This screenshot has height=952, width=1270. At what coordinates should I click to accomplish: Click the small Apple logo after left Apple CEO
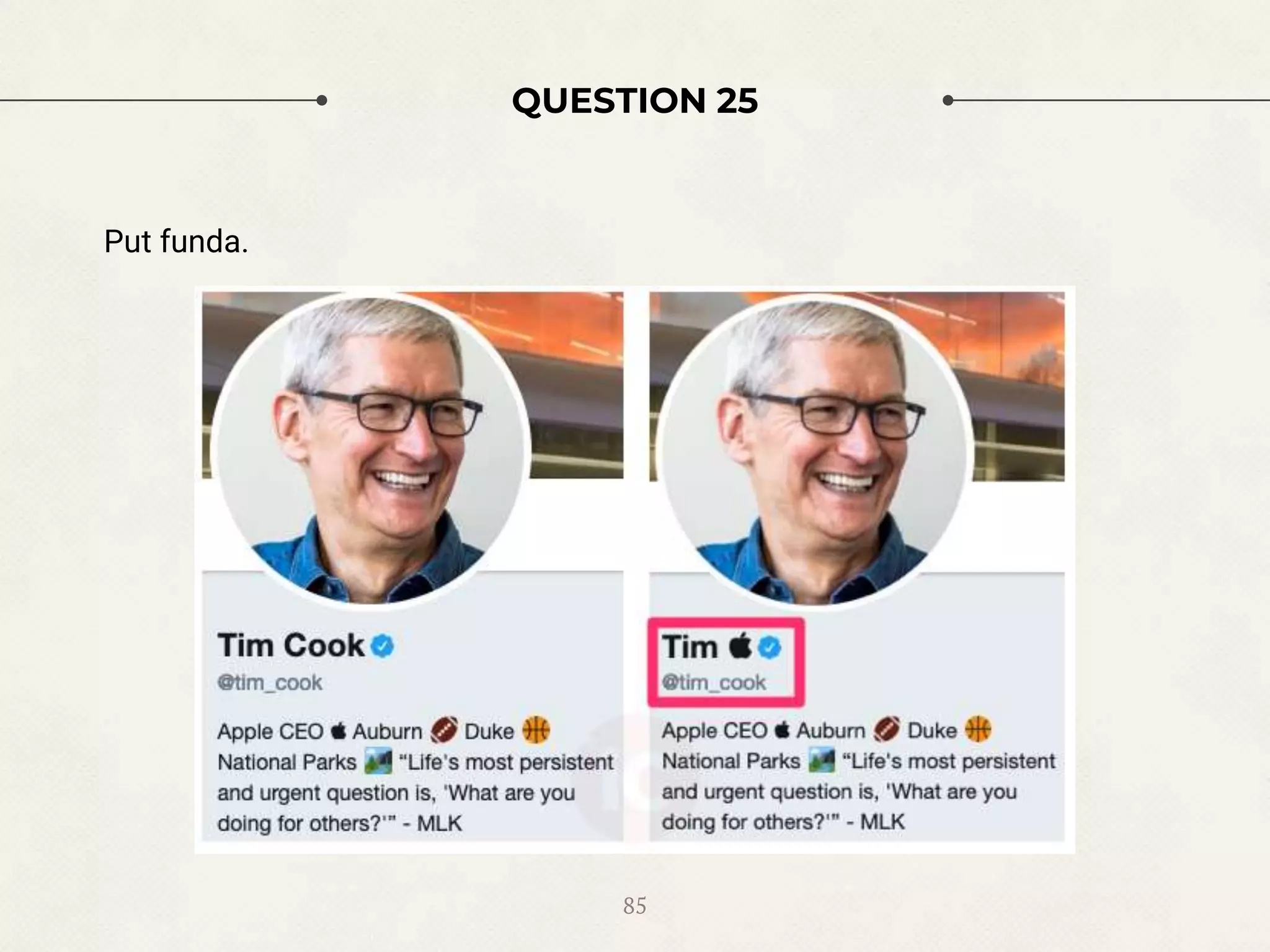(338, 731)
